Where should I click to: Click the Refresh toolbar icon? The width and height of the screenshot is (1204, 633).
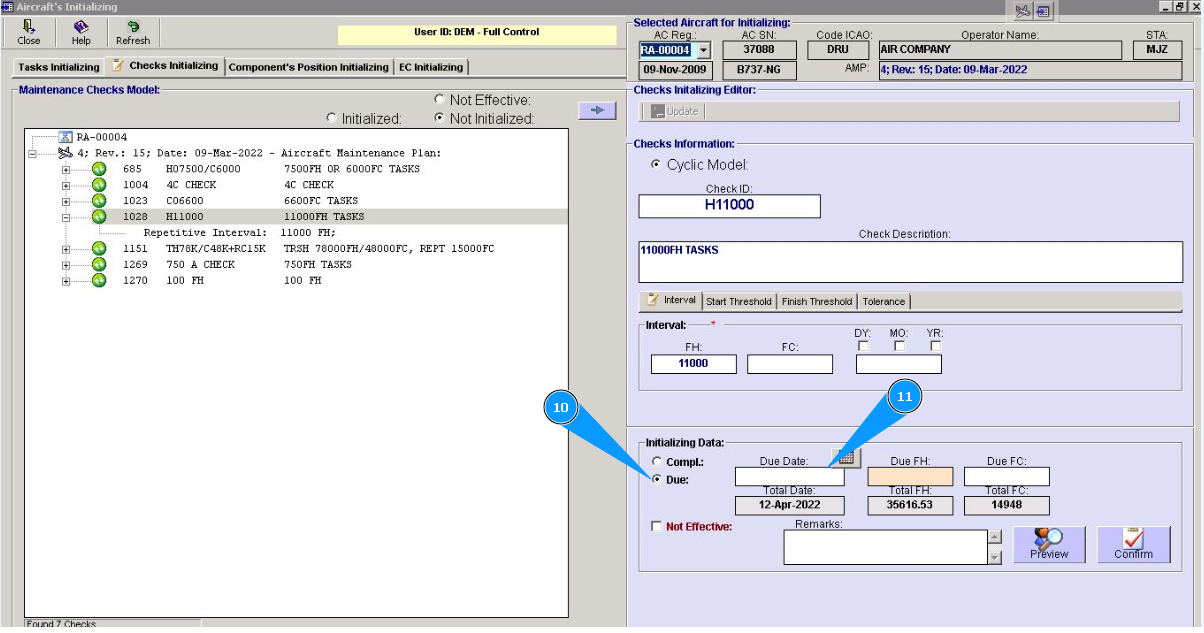[x=132, y=32]
